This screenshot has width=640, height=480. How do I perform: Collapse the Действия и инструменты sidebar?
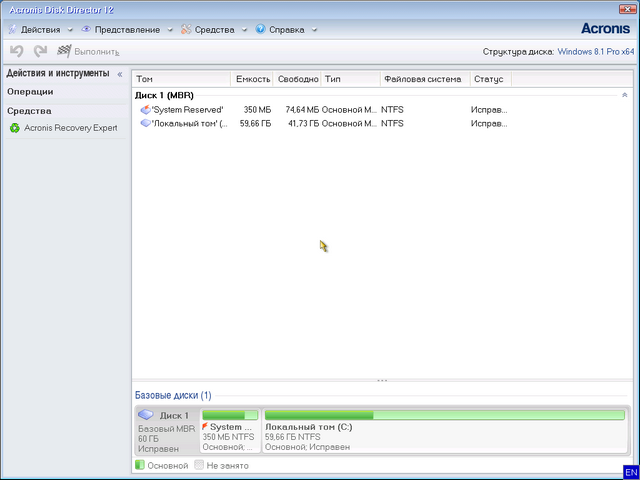click(x=120, y=74)
